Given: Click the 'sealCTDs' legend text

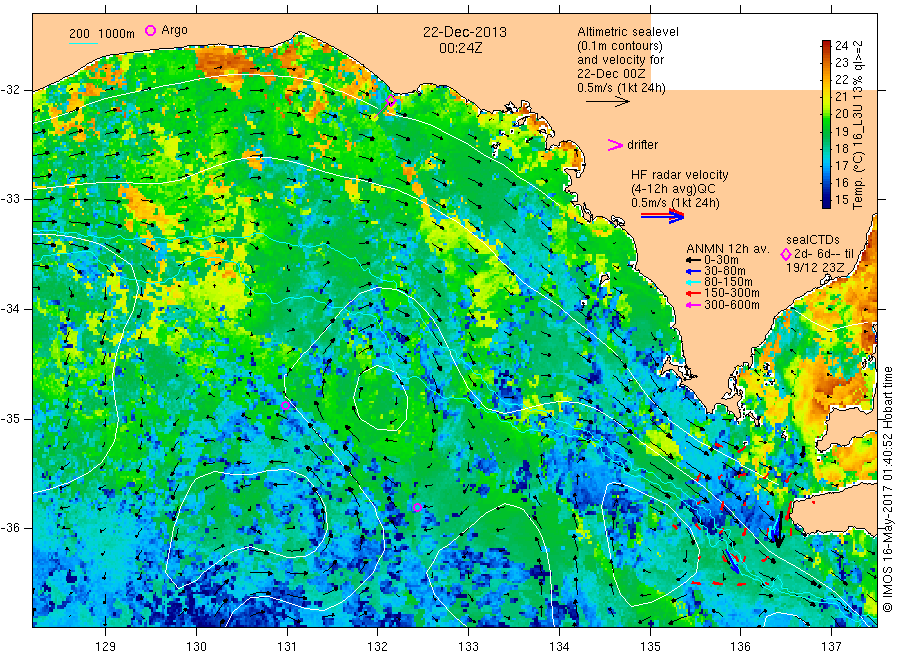Looking at the screenshot, I should coord(813,240).
